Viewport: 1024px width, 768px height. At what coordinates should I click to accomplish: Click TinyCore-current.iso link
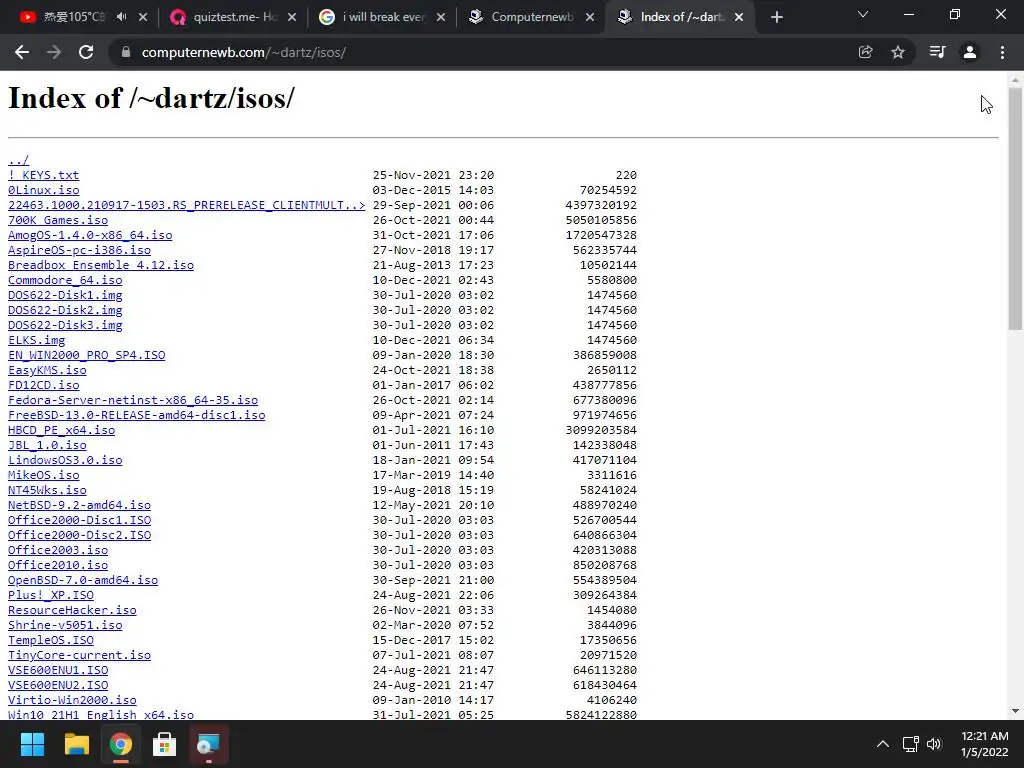click(x=80, y=656)
